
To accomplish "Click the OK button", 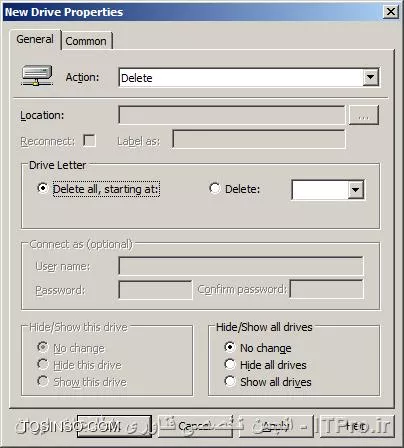I will pyautogui.click(x=114, y=426).
